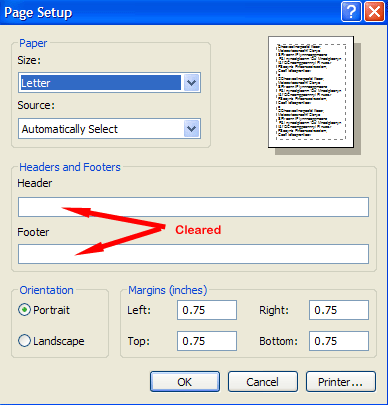Viewport: 388px width, 405px height.
Task: Click into the Footer text field
Action: click(x=193, y=254)
